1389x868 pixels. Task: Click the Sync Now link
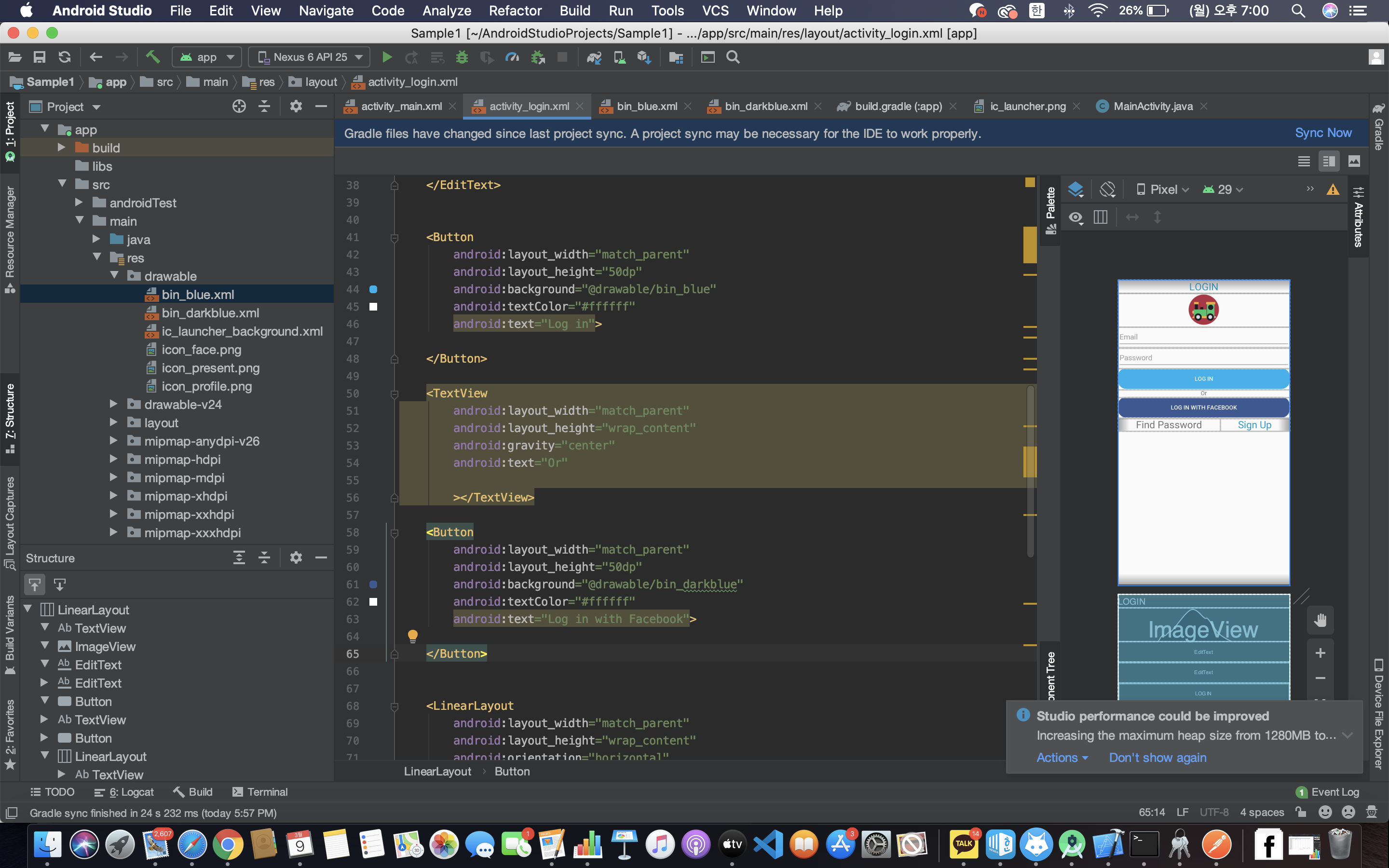(x=1322, y=133)
